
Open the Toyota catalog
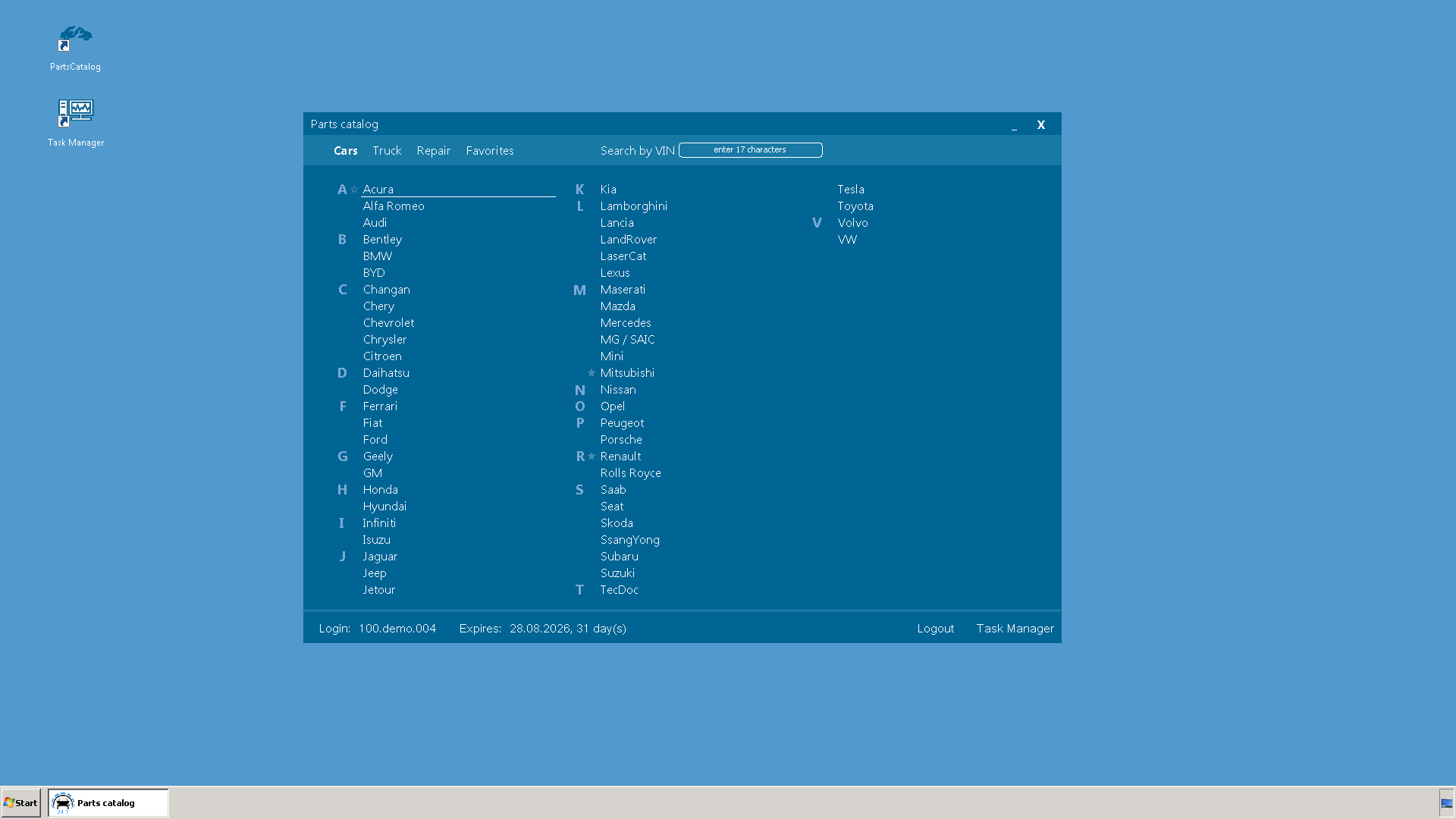(x=855, y=206)
